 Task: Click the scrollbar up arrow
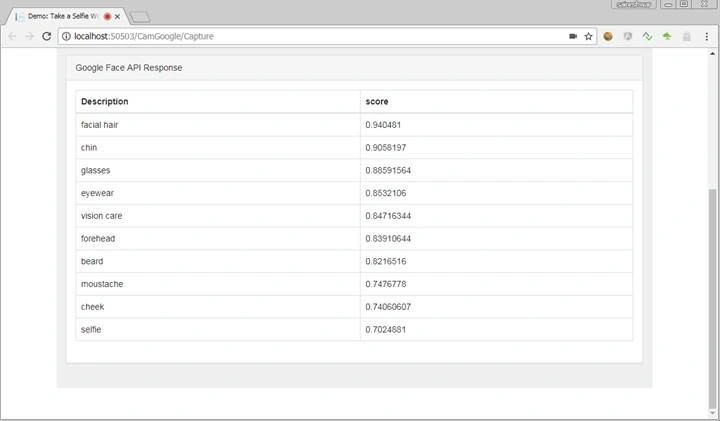[712, 54]
